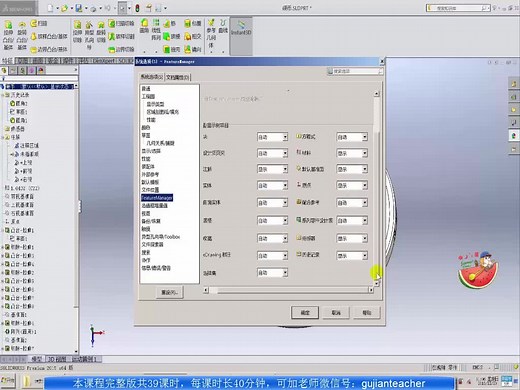Image resolution: width=520 pixels, height=390 pixels.
Task: Open the 注解 (Annotations) visibility dropdown
Action: click(272, 169)
